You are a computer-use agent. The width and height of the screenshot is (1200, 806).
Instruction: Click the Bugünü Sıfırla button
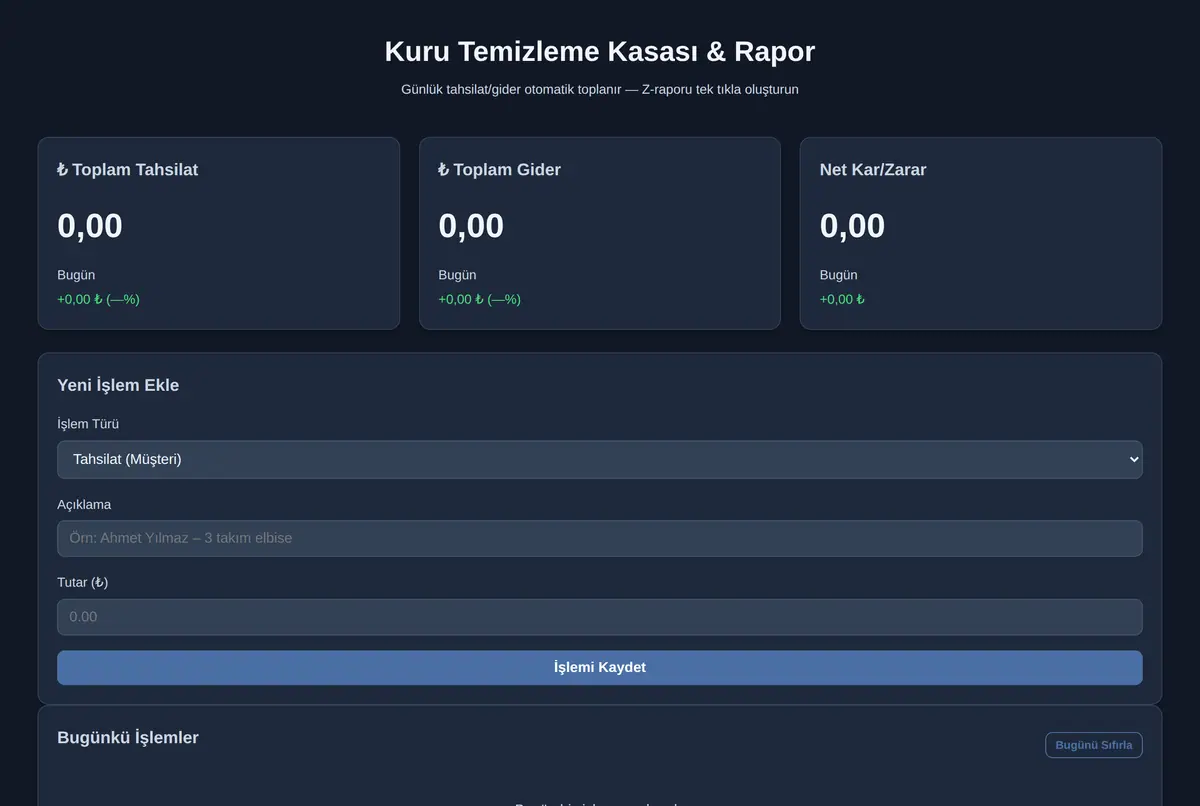coord(1094,745)
